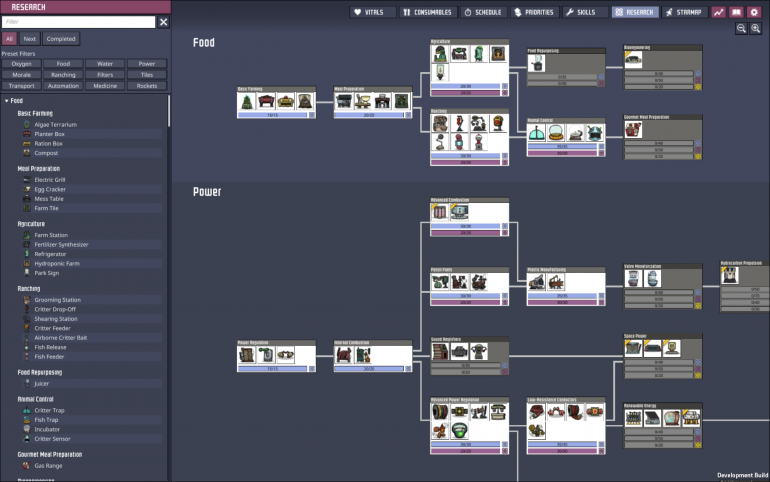Click first icon in Renewable Energy node
The width and height of the screenshot is (770, 482).
(633, 418)
